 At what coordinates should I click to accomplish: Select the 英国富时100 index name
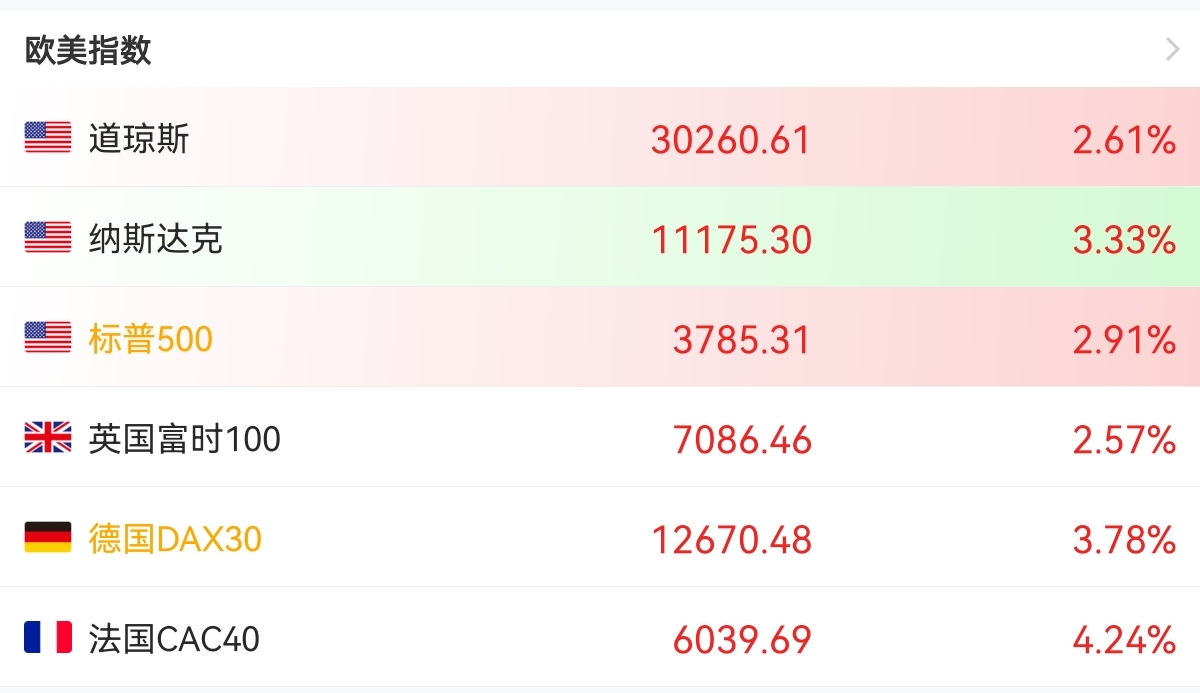pyautogui.click(x=184, y=439)
